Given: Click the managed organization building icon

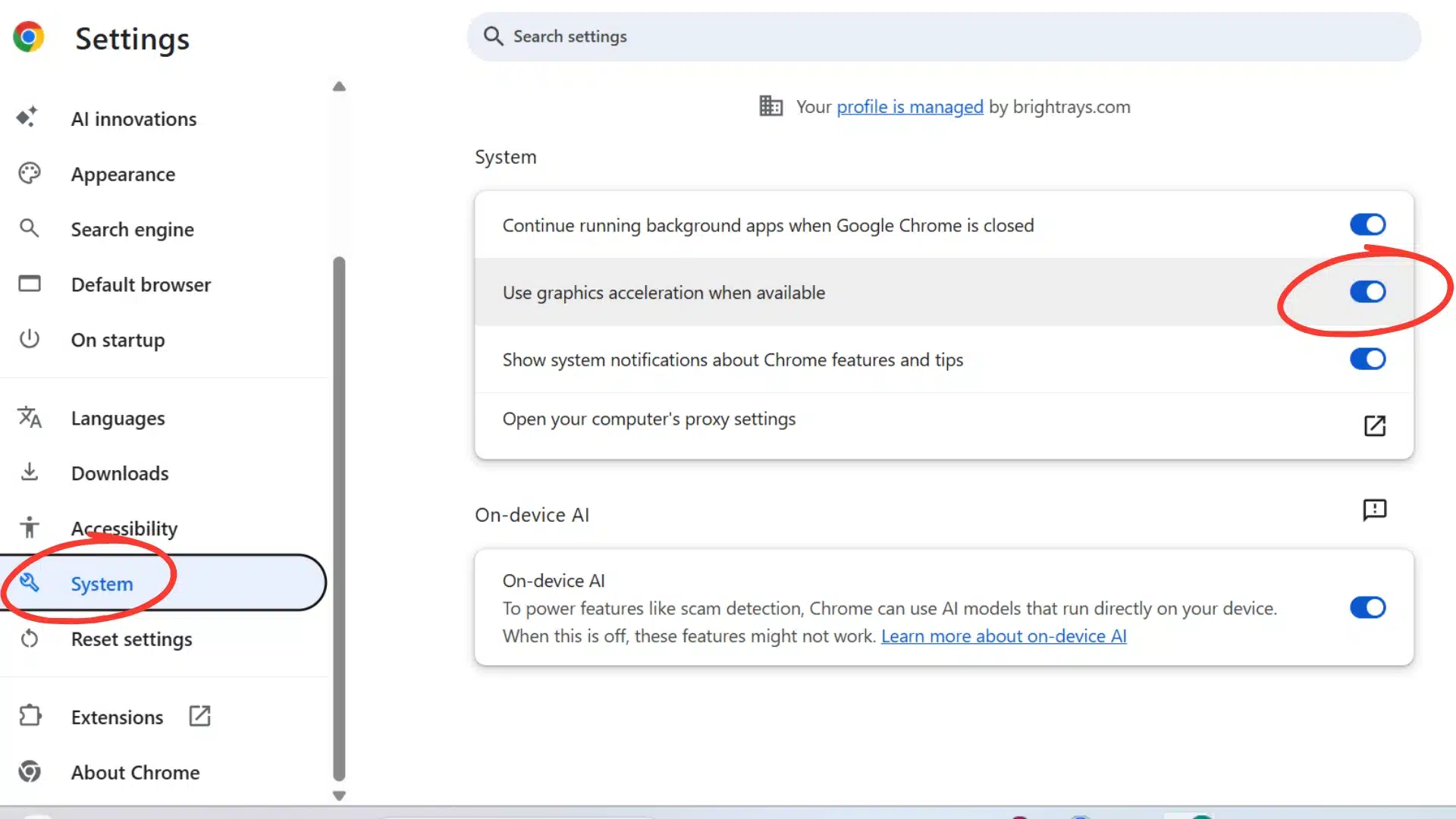Looking at the screenshot, I should click(770, 106).
